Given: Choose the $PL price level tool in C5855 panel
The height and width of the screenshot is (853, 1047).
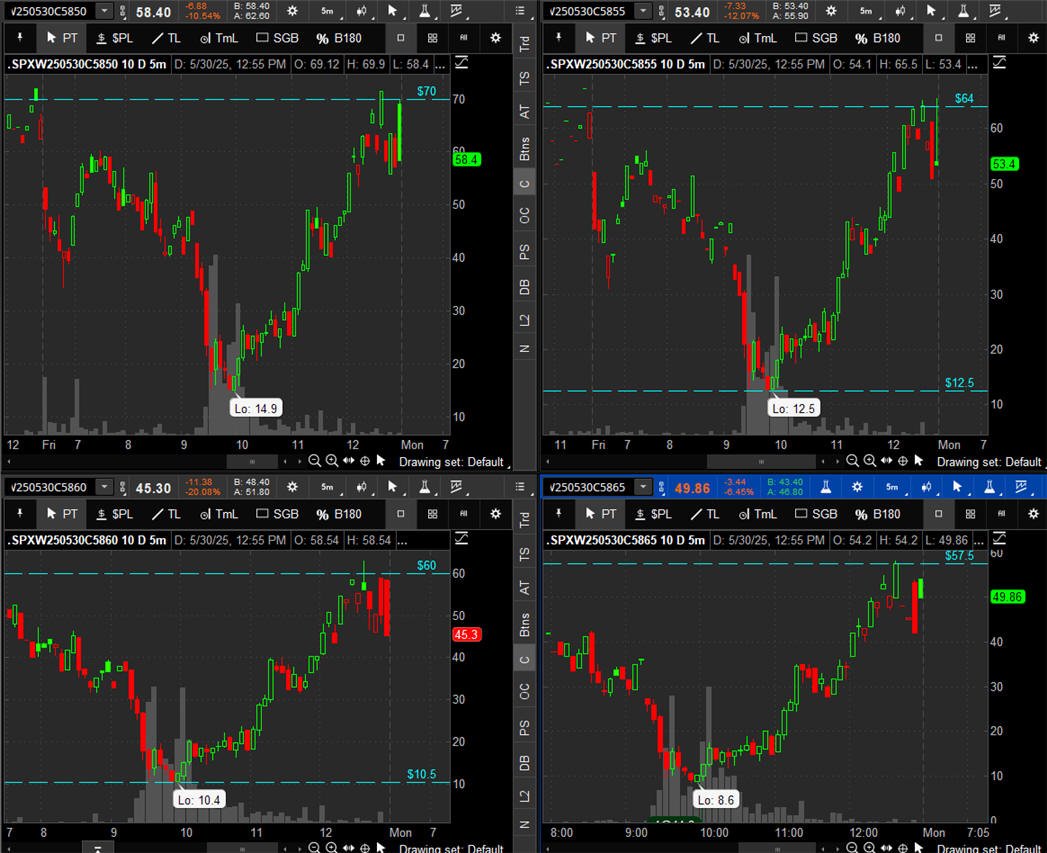Looking at the screenshot, I should click(x=653, y=38).
